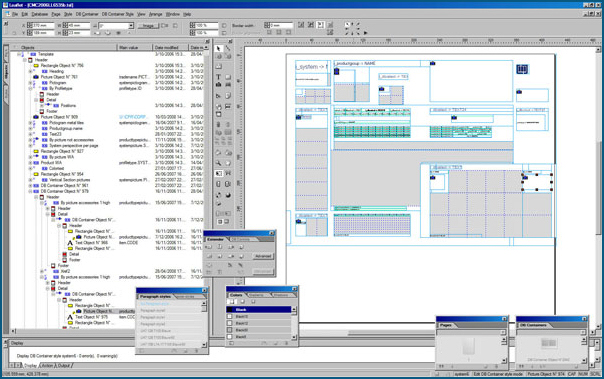
Task: Toggle checkbox next to vertical scale percentage
Action: [x=224, y=33]
